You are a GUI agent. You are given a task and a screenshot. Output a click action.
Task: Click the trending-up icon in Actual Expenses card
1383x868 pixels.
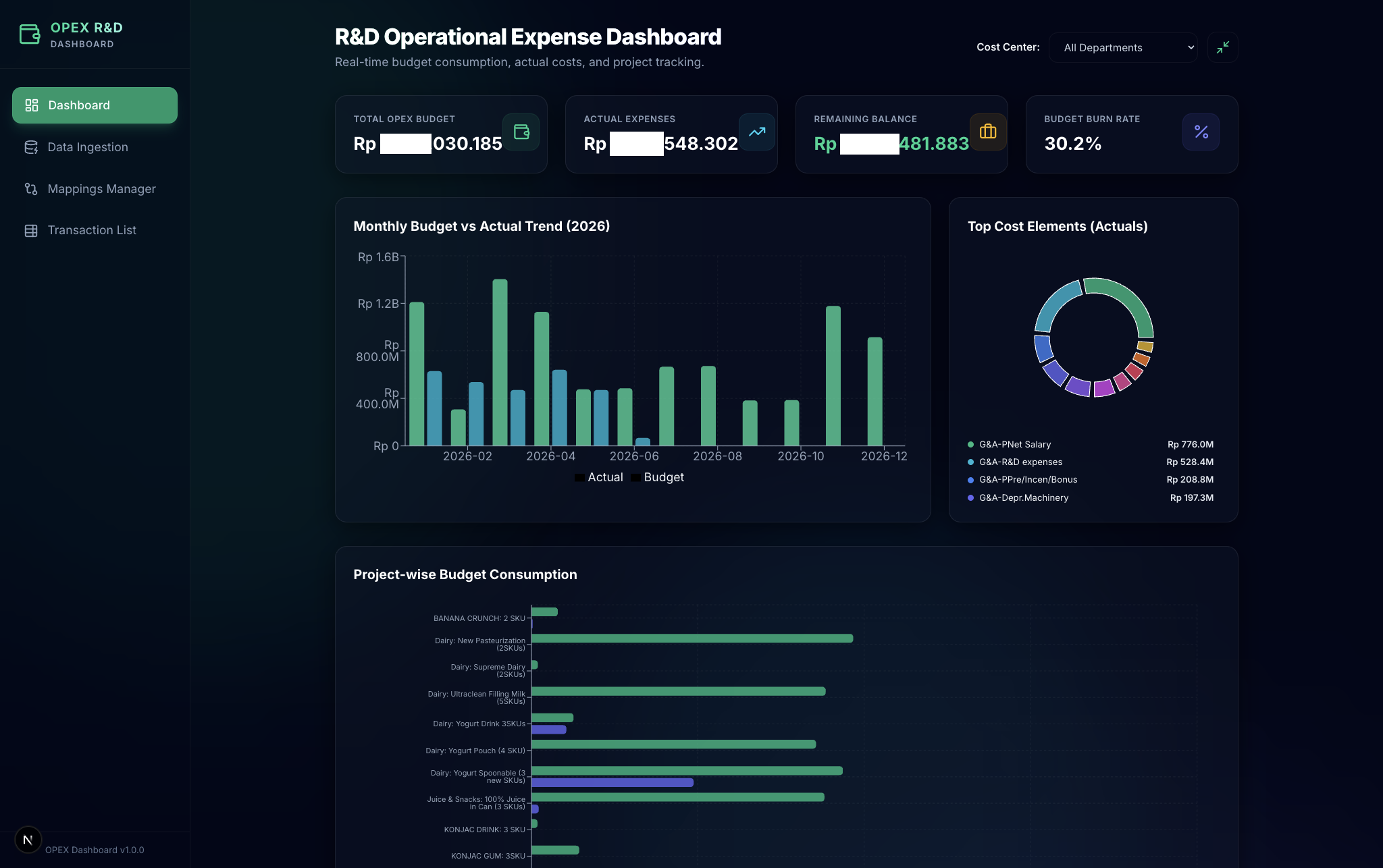click(756, 132)
